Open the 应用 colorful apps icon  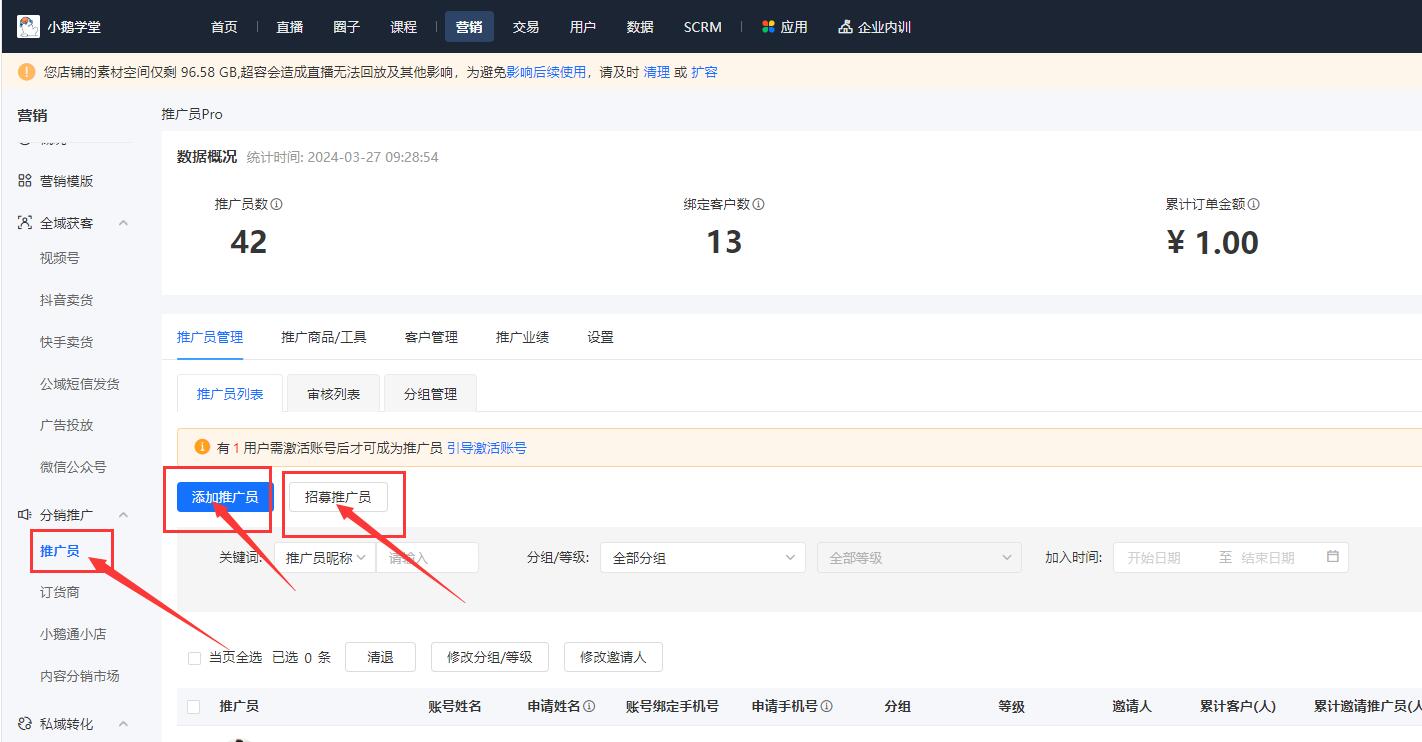(x=768, y=27)
